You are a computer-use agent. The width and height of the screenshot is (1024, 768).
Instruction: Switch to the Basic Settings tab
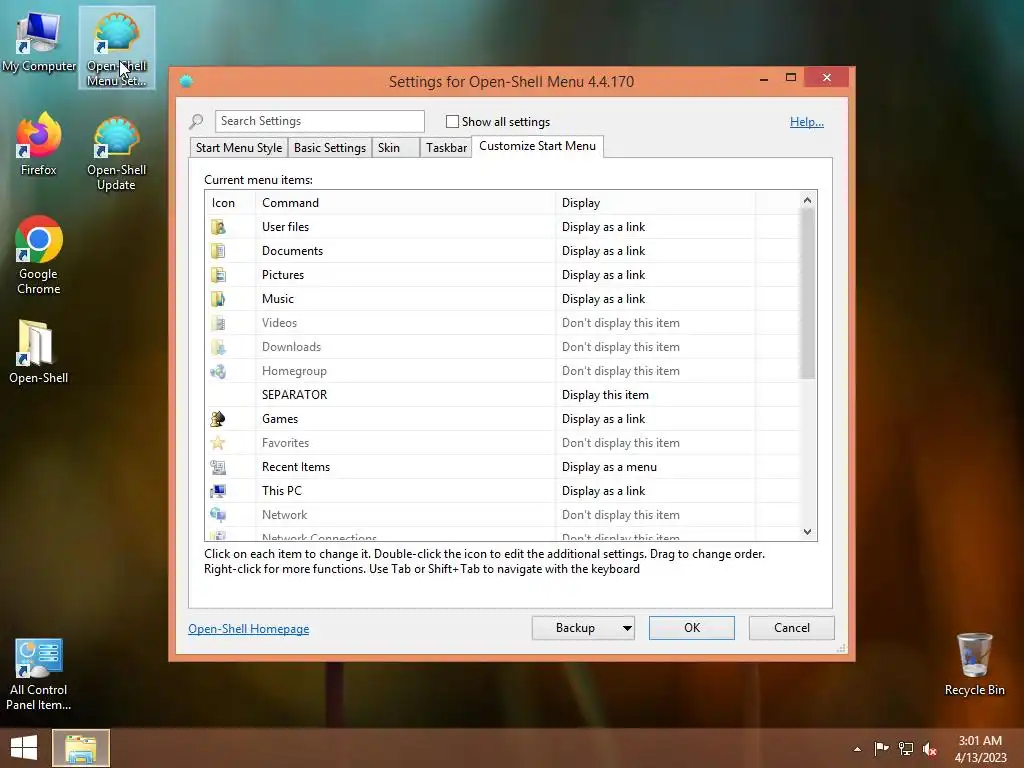pyautogui.click(x=330, y=148)
